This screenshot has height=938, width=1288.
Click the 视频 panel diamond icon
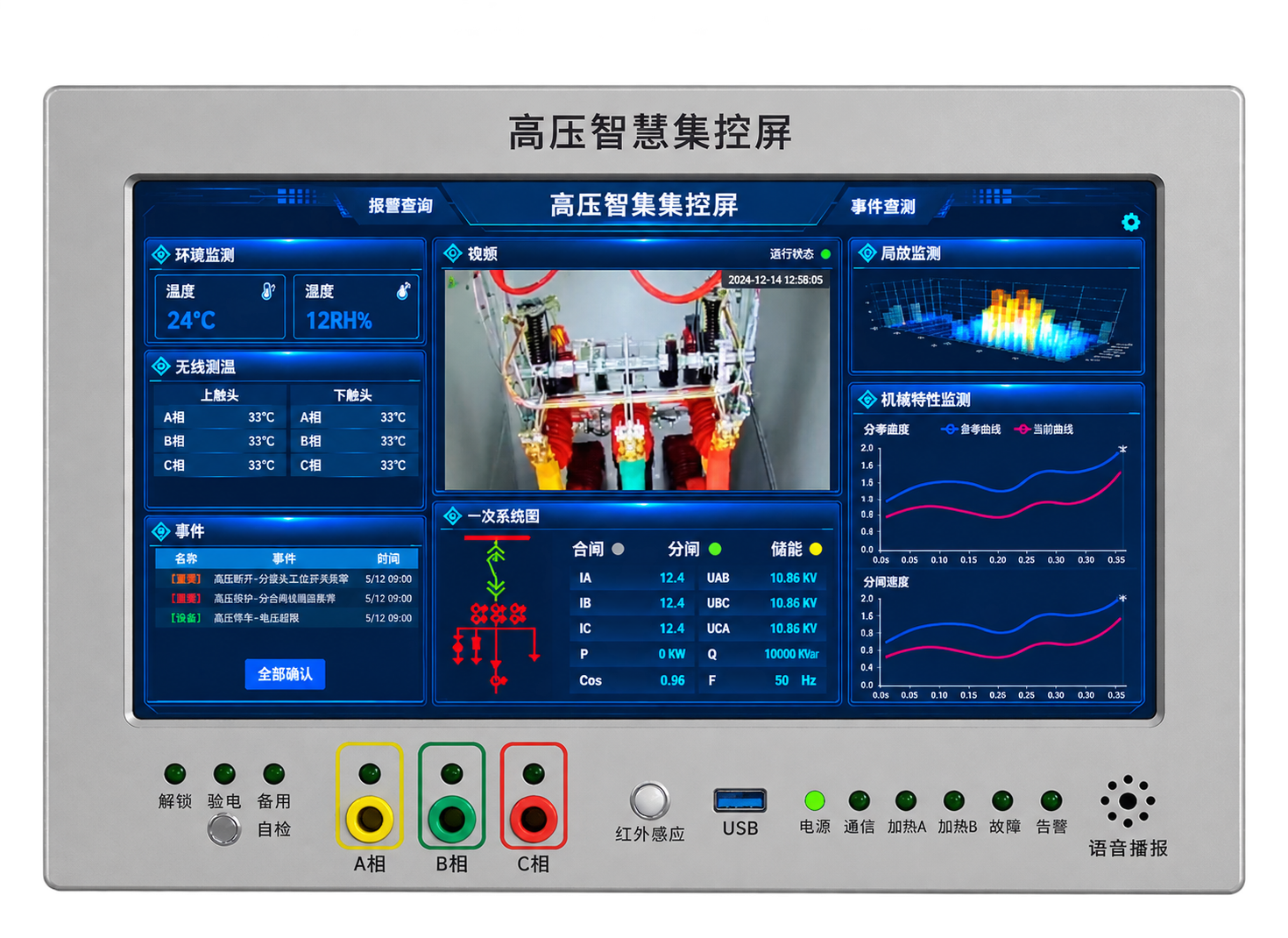[452, 253]
